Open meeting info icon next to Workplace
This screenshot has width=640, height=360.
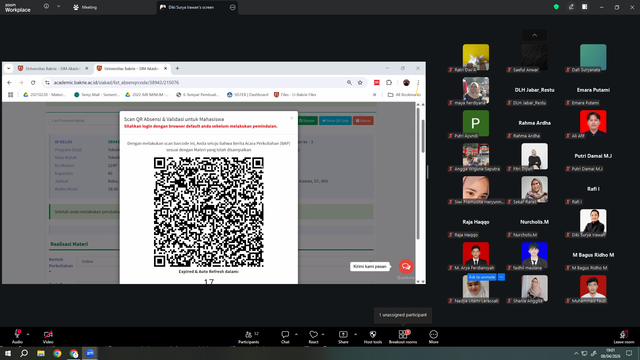tap(46, 7)
